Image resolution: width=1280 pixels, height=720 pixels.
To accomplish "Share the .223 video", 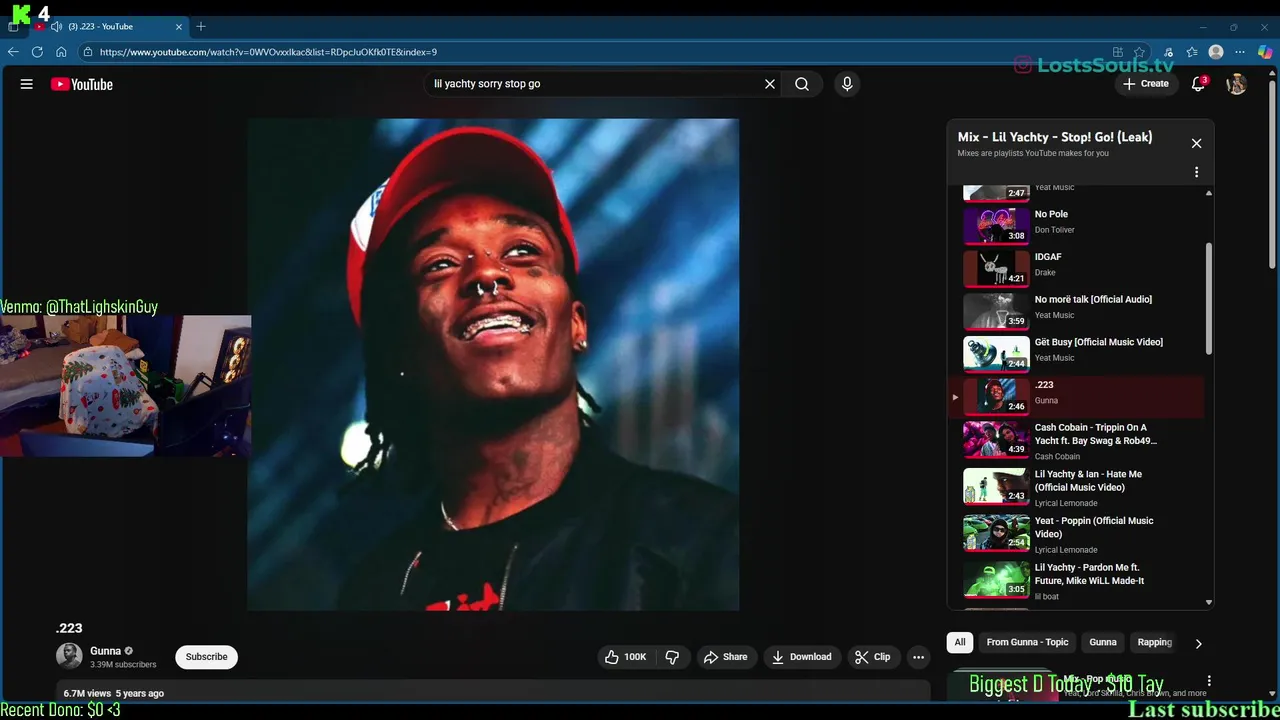I will tap(726, 657).
